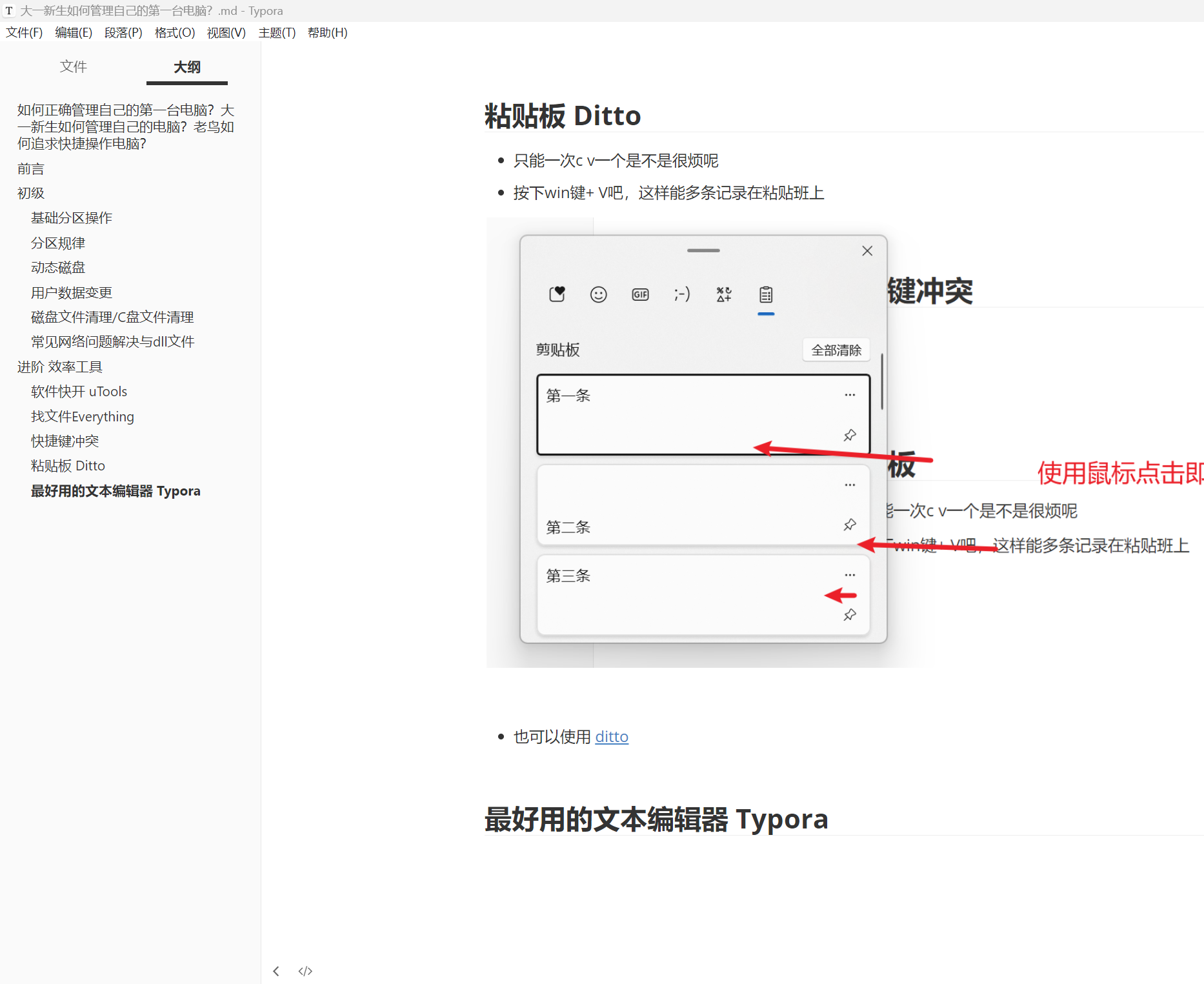Jump to the 前言 outline heading
Image resolution: width=1204 pixels, height=984 pixels.
point(31,169)
